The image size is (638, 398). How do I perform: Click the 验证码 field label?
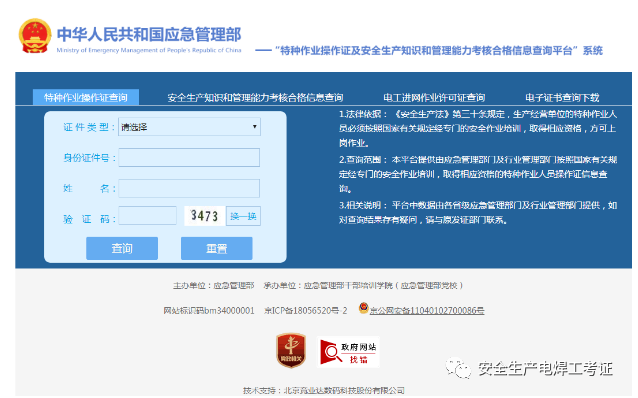coord(89,219)
